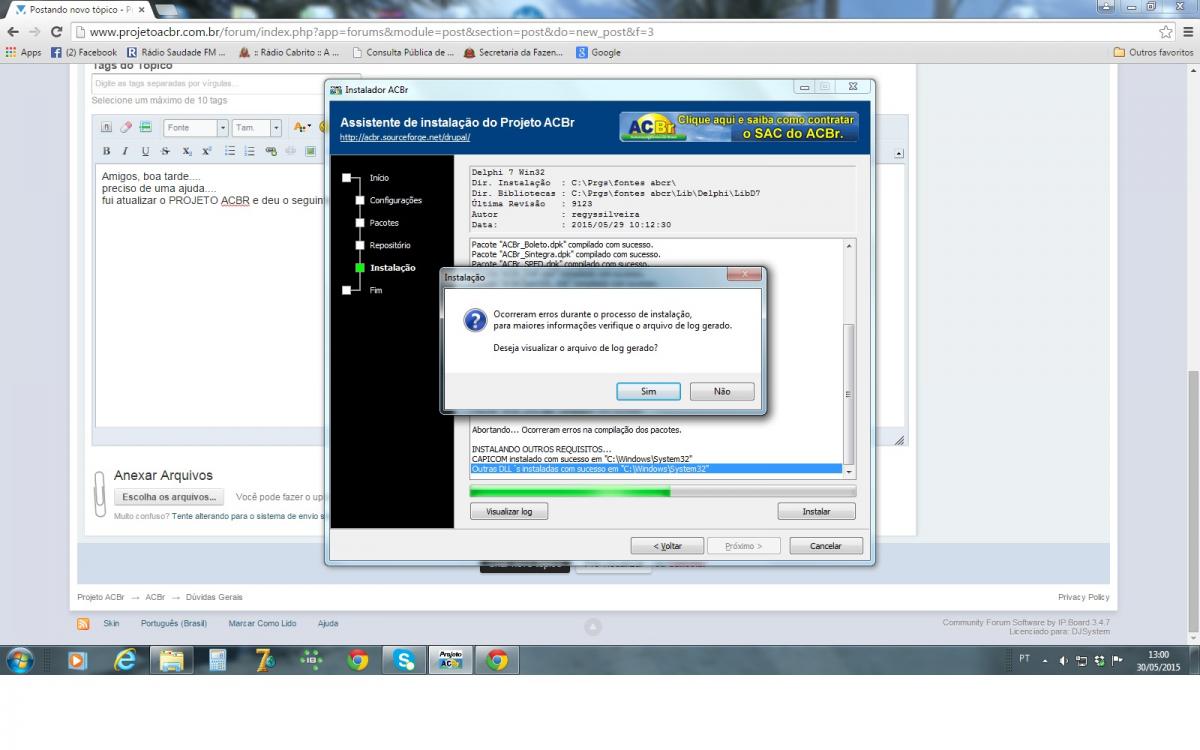Insert bulleted list in the forum editor
The image size is (1200, 750).
[230, 151]
